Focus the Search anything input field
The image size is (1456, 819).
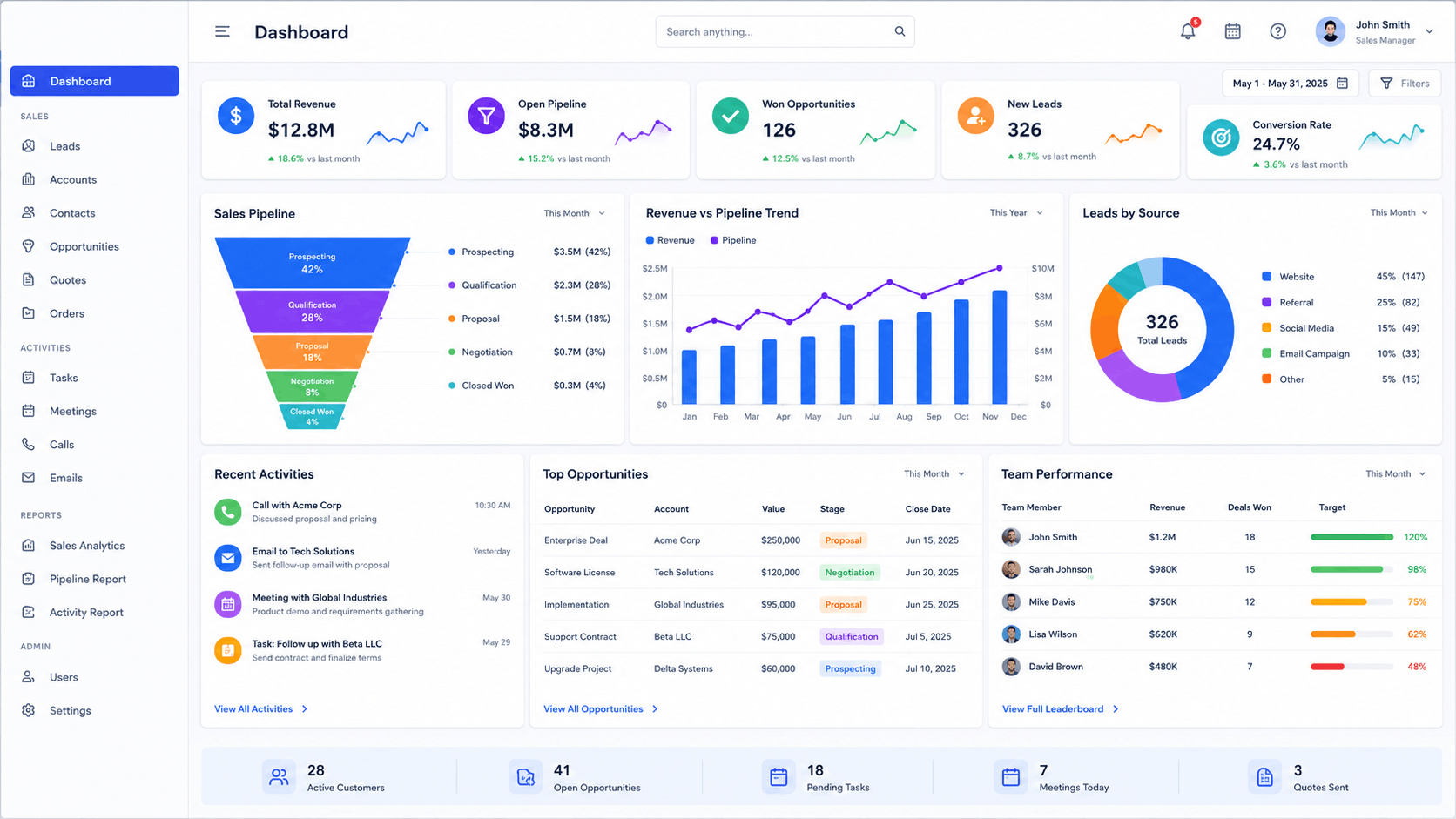click(x=785, y=31)
